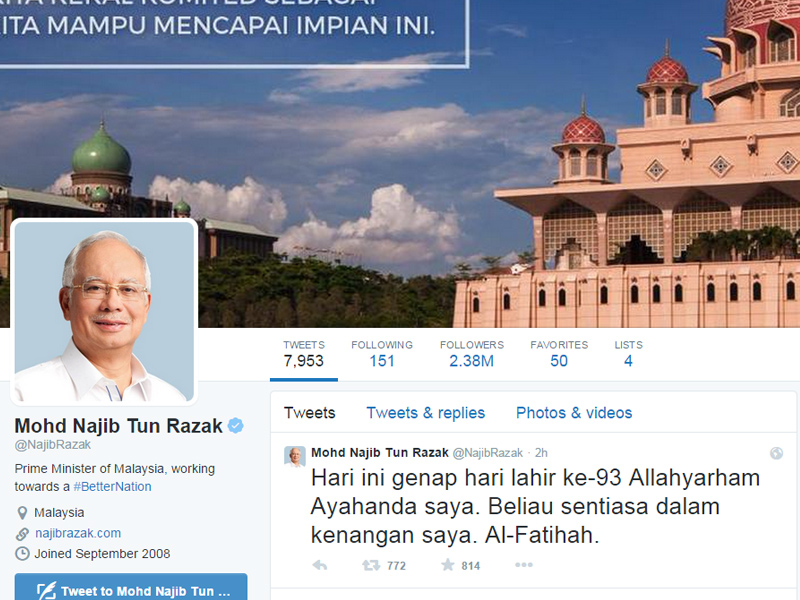This screenshot has height=600, width=800.
Task: Open the 50 Favorites page
Action: [x=559, y=354]
